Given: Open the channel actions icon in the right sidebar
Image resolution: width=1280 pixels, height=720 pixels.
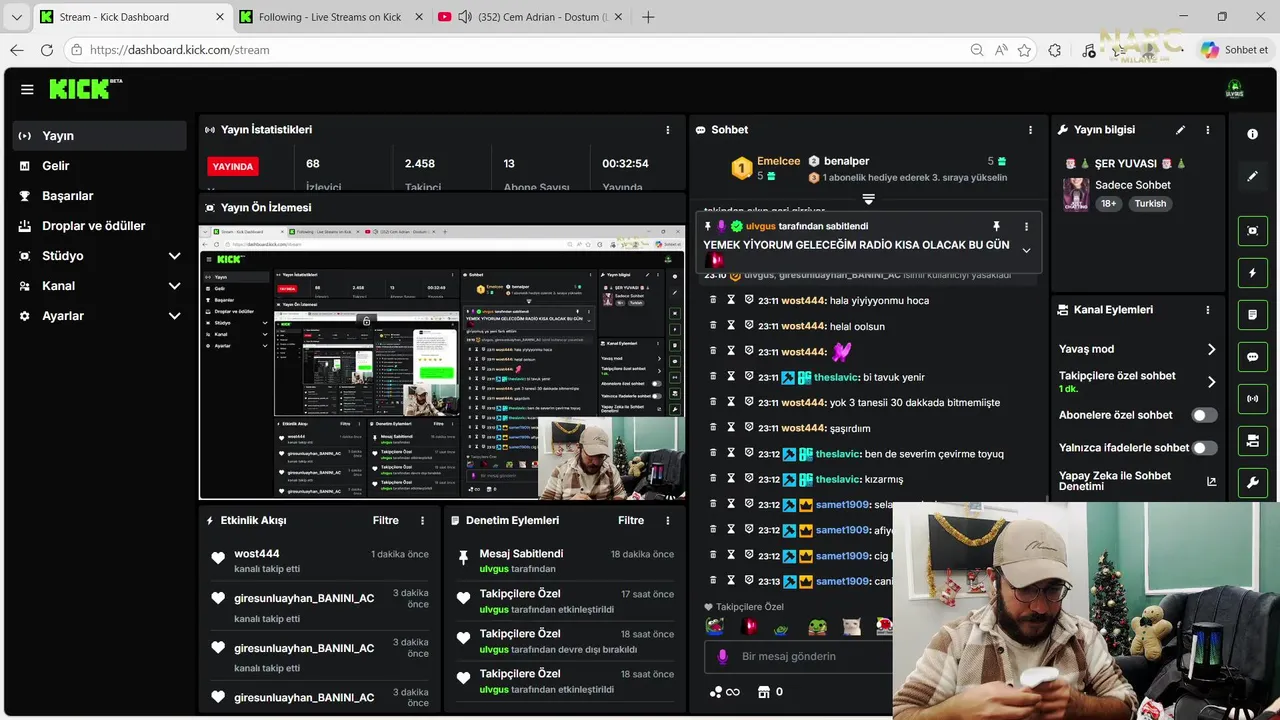Looking at the screenshot, I should (x=1252, y=441).
